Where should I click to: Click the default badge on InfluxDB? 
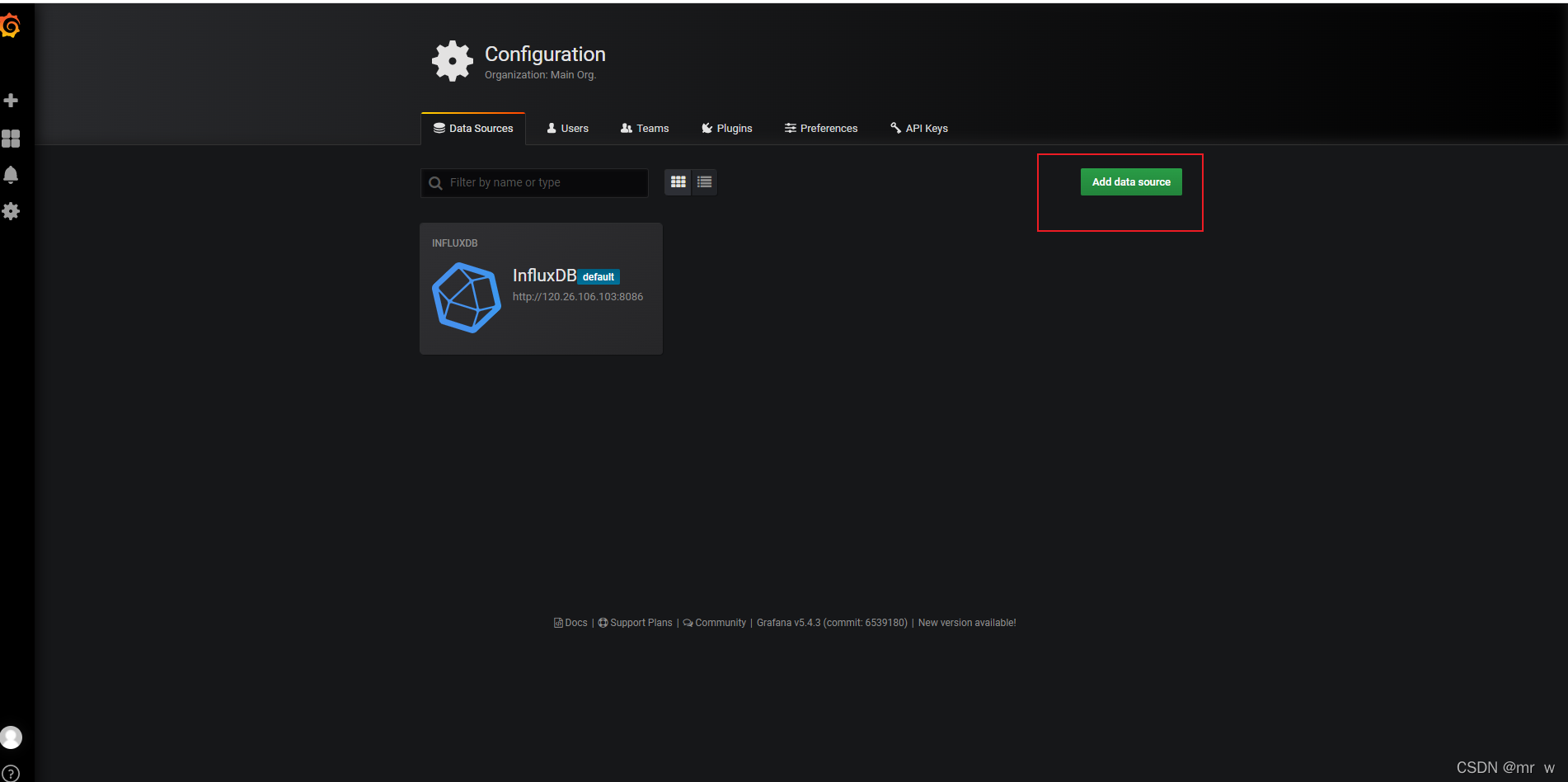(599, 277)
